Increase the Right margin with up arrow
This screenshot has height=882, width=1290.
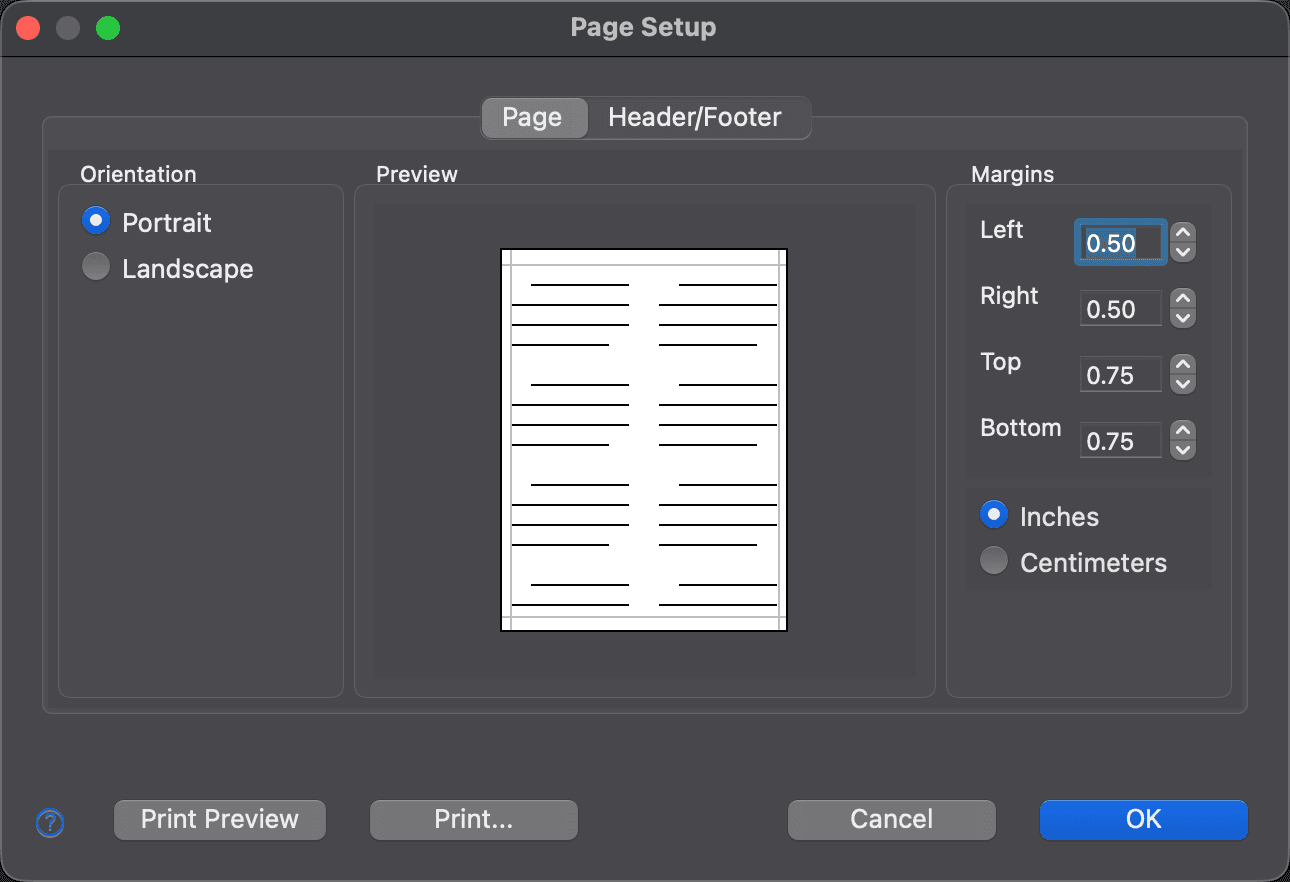click(x=1183, y=298)
